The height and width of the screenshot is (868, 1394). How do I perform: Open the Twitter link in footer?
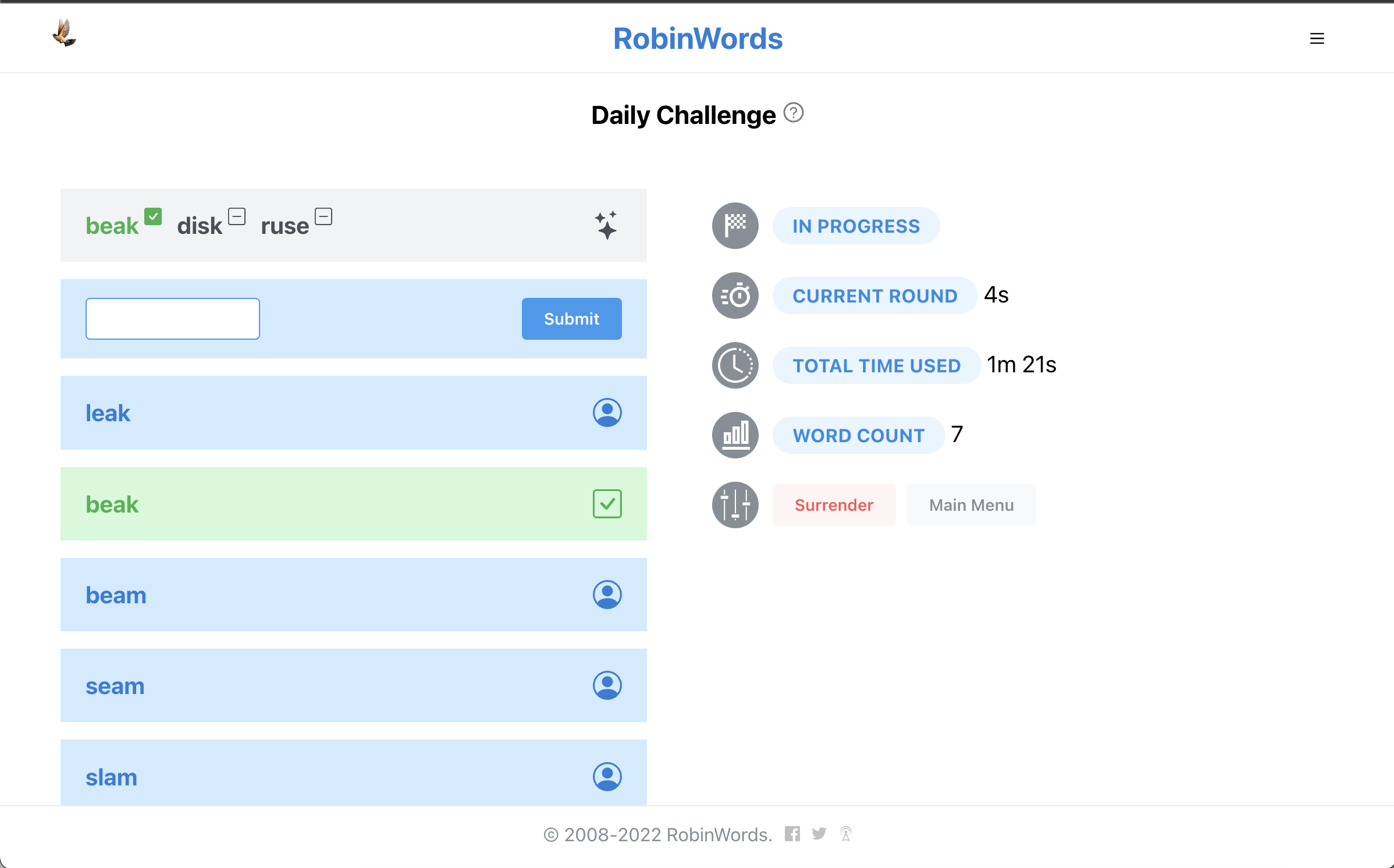click(x=819, y=834)
